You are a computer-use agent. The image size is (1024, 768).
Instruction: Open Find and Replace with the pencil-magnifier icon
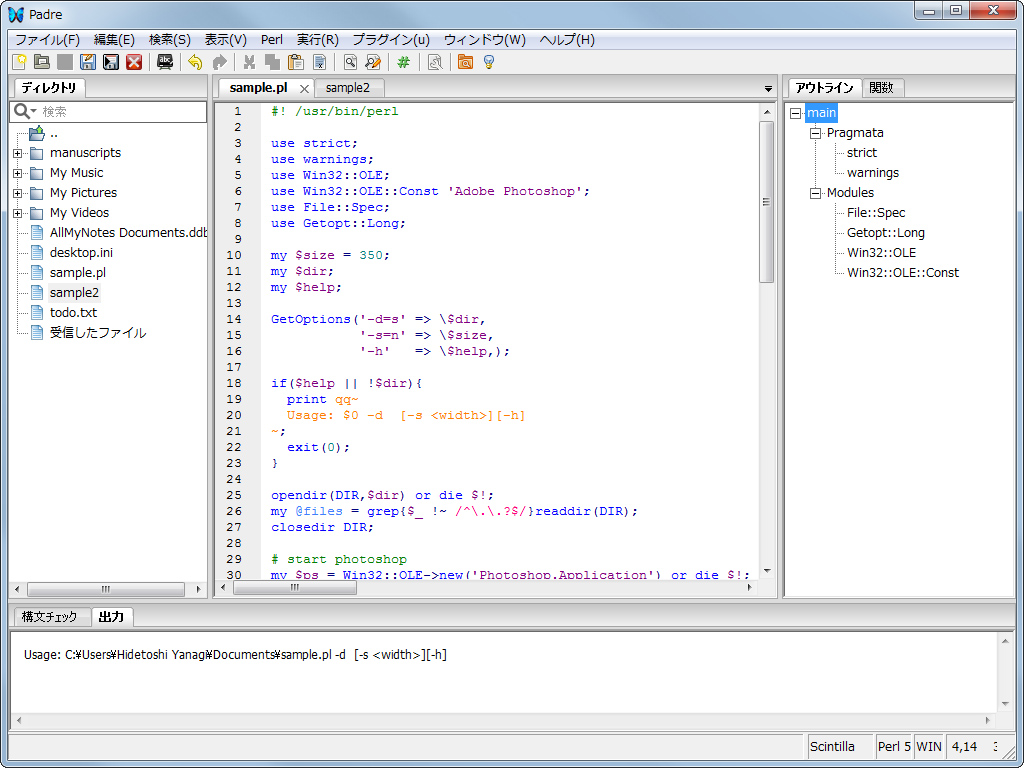(372, 62)
